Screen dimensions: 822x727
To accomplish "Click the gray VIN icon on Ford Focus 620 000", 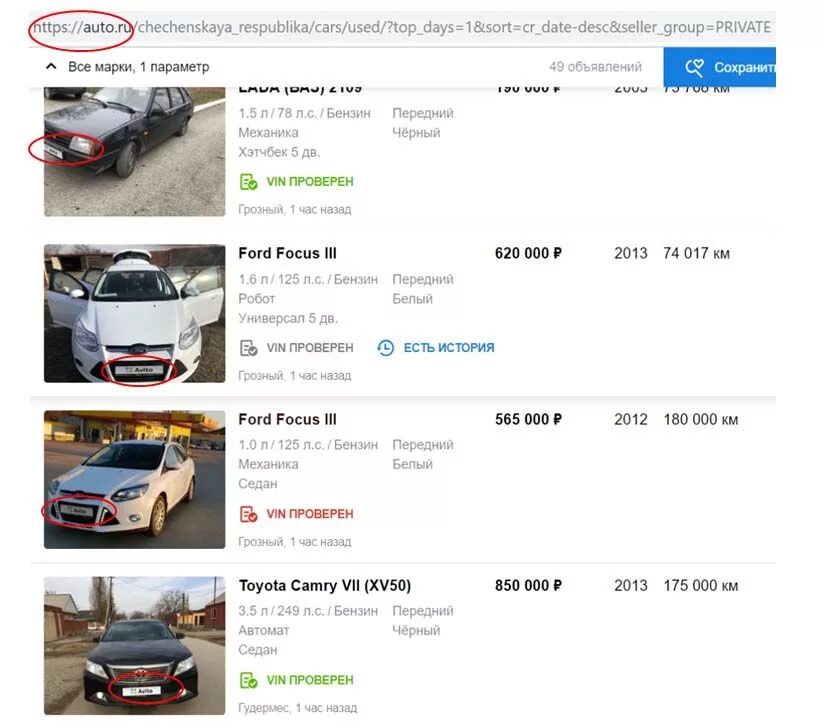I will (x=248, y=348).
